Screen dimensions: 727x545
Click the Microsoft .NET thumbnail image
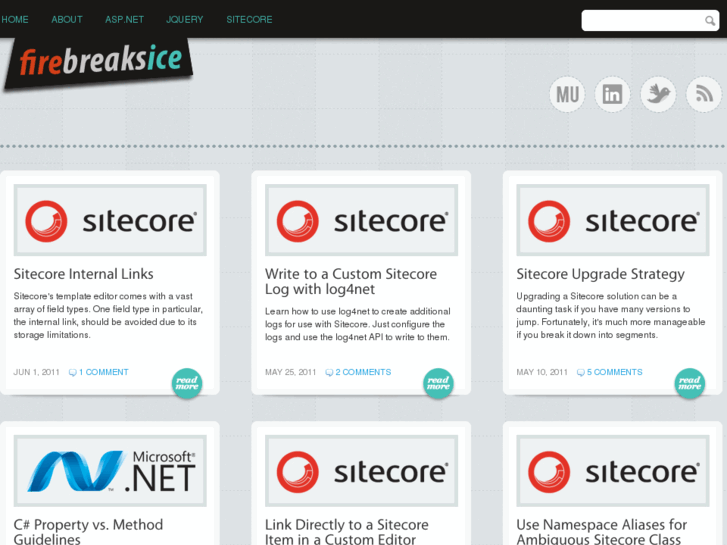point(110,471)
